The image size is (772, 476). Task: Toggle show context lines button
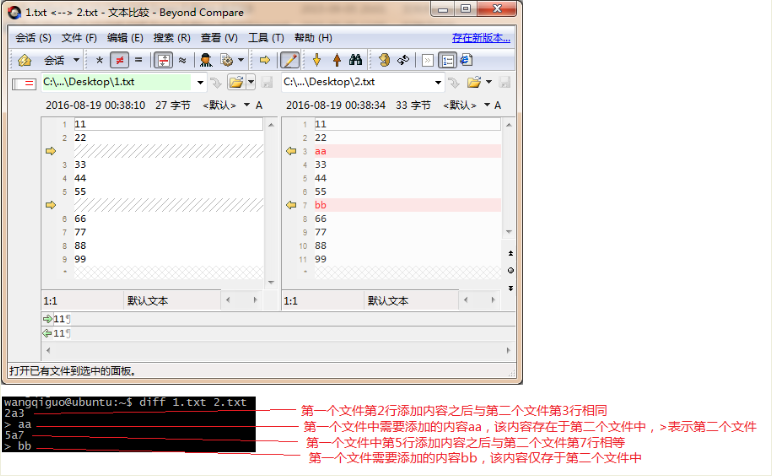point(163,61)
